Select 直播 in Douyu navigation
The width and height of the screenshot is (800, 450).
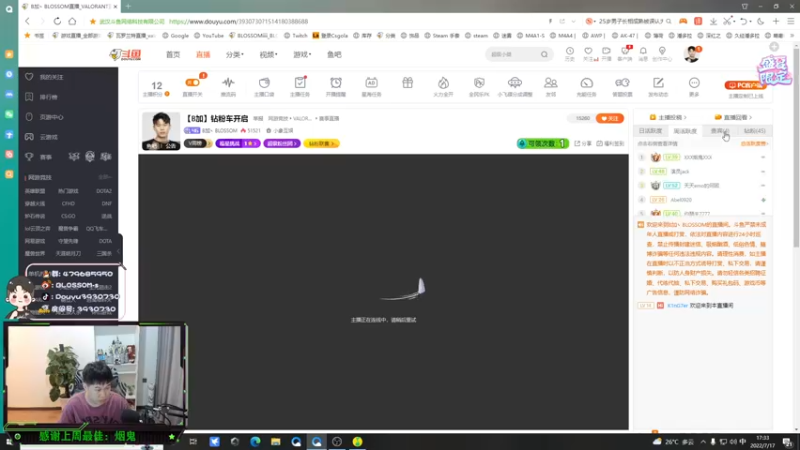(203, 55)
